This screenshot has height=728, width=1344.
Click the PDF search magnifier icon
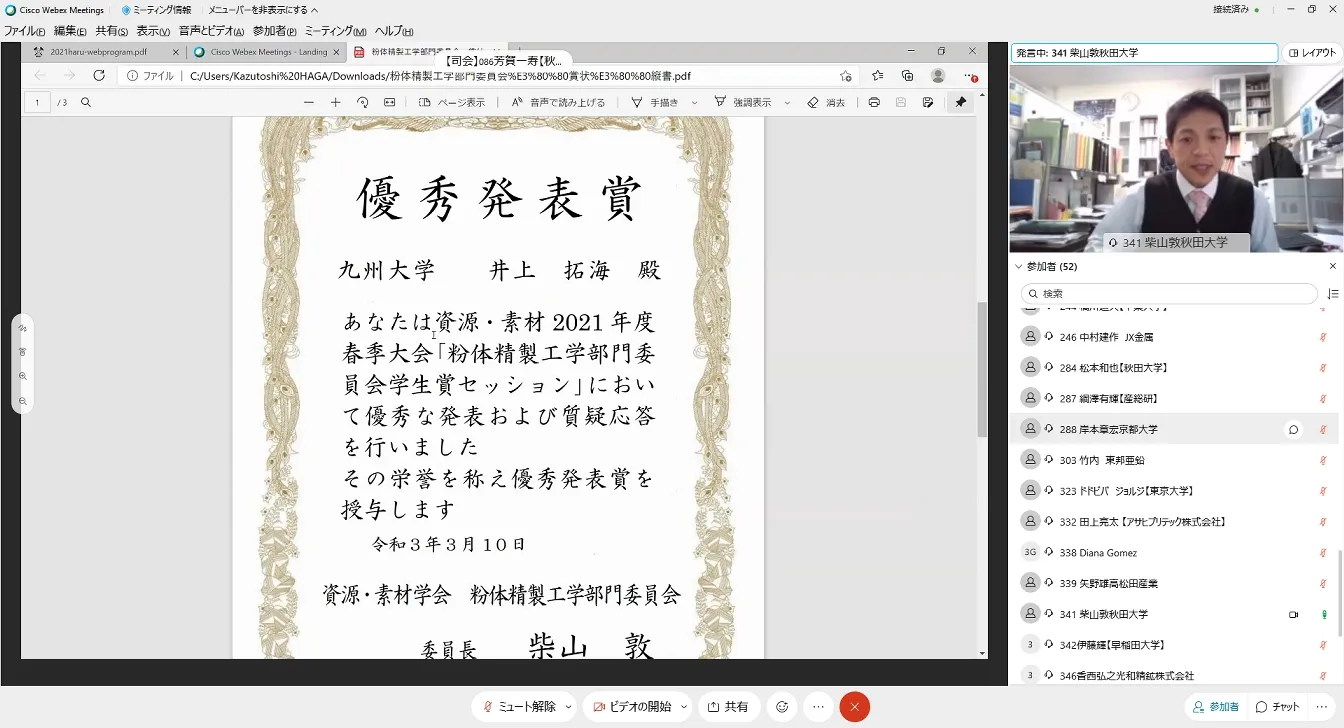point(86,102)
